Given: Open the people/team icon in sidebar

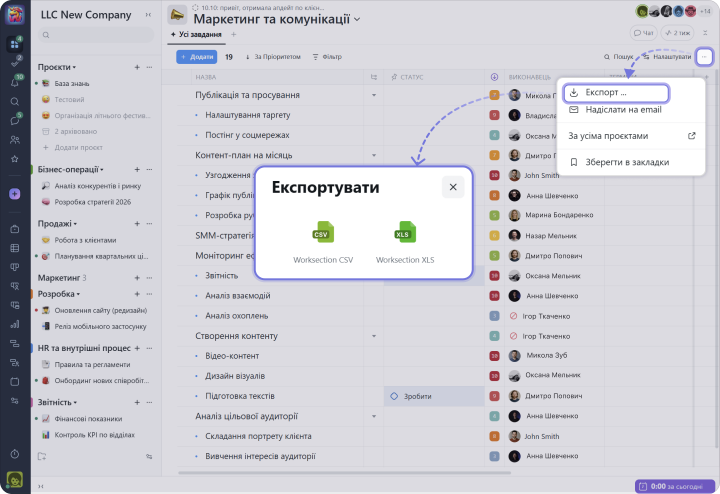Looking at the screenshot, I should tap(15, 139).
